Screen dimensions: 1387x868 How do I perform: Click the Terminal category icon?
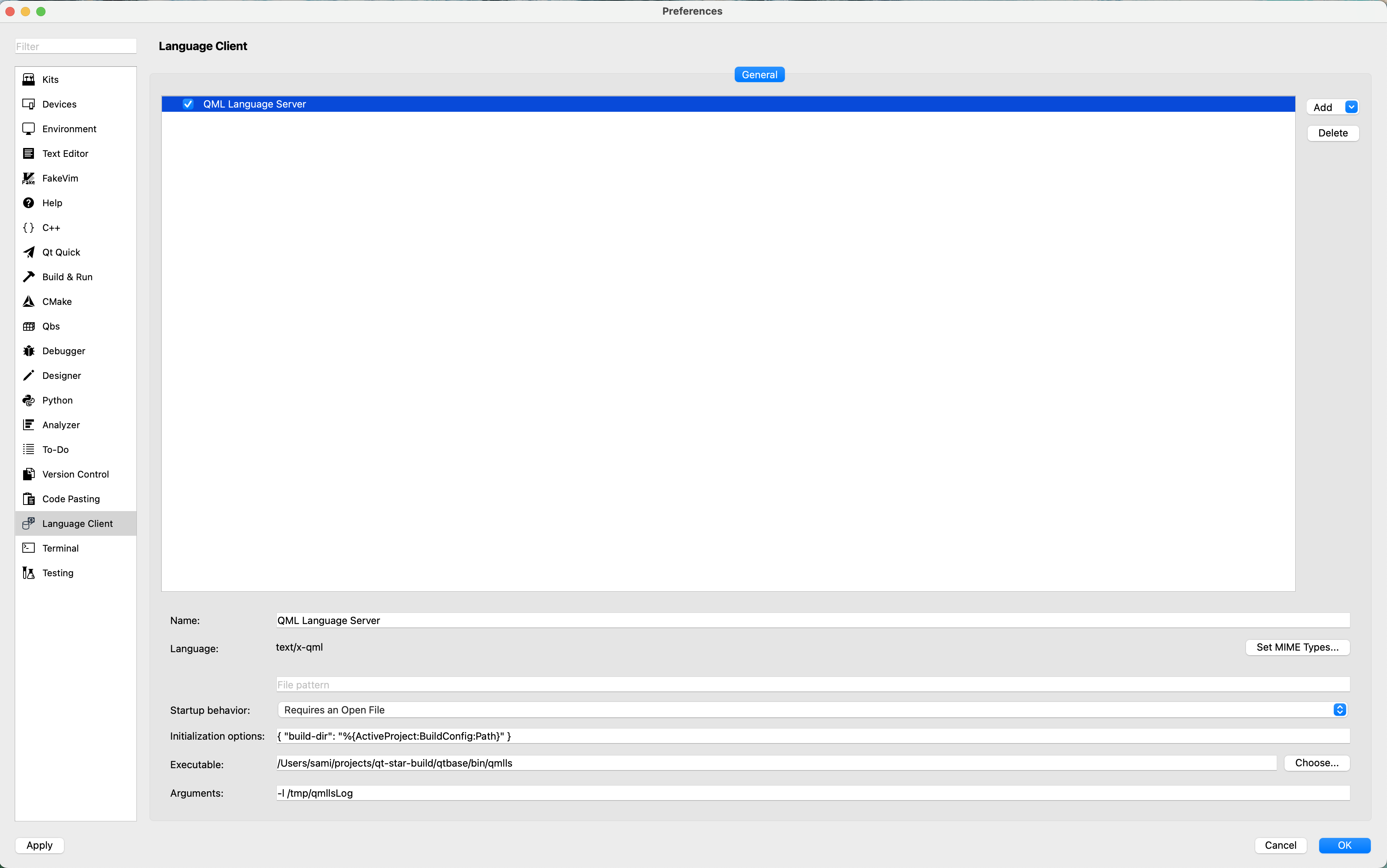(28, 548)
